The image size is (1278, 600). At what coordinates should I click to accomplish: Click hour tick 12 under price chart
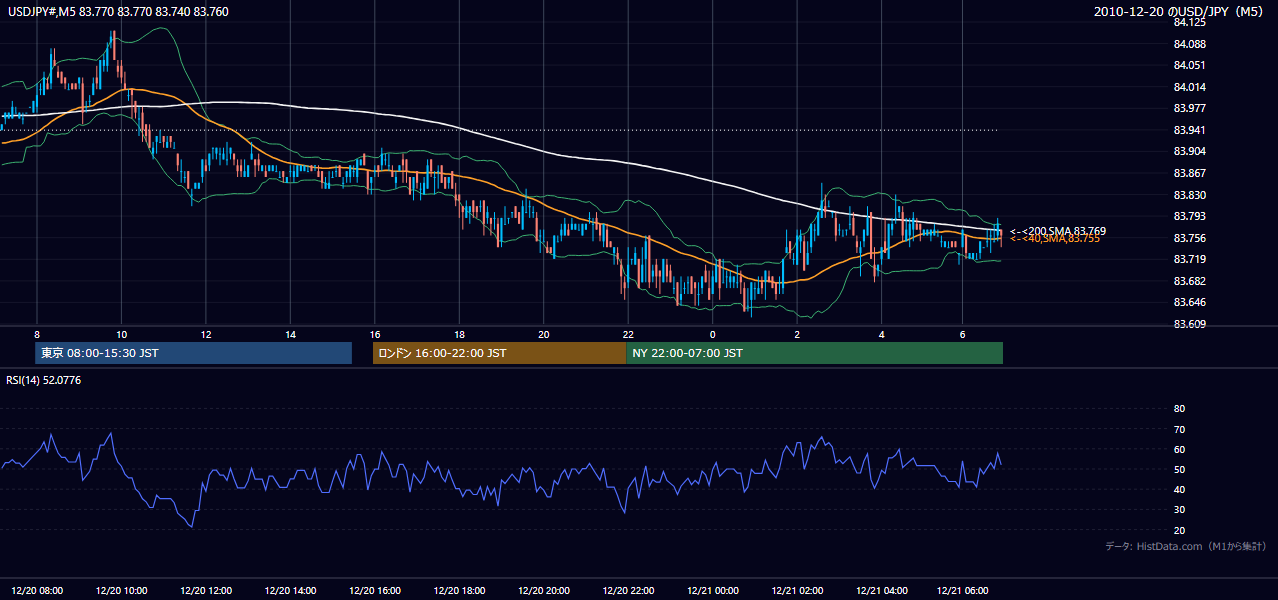point(206,334)
